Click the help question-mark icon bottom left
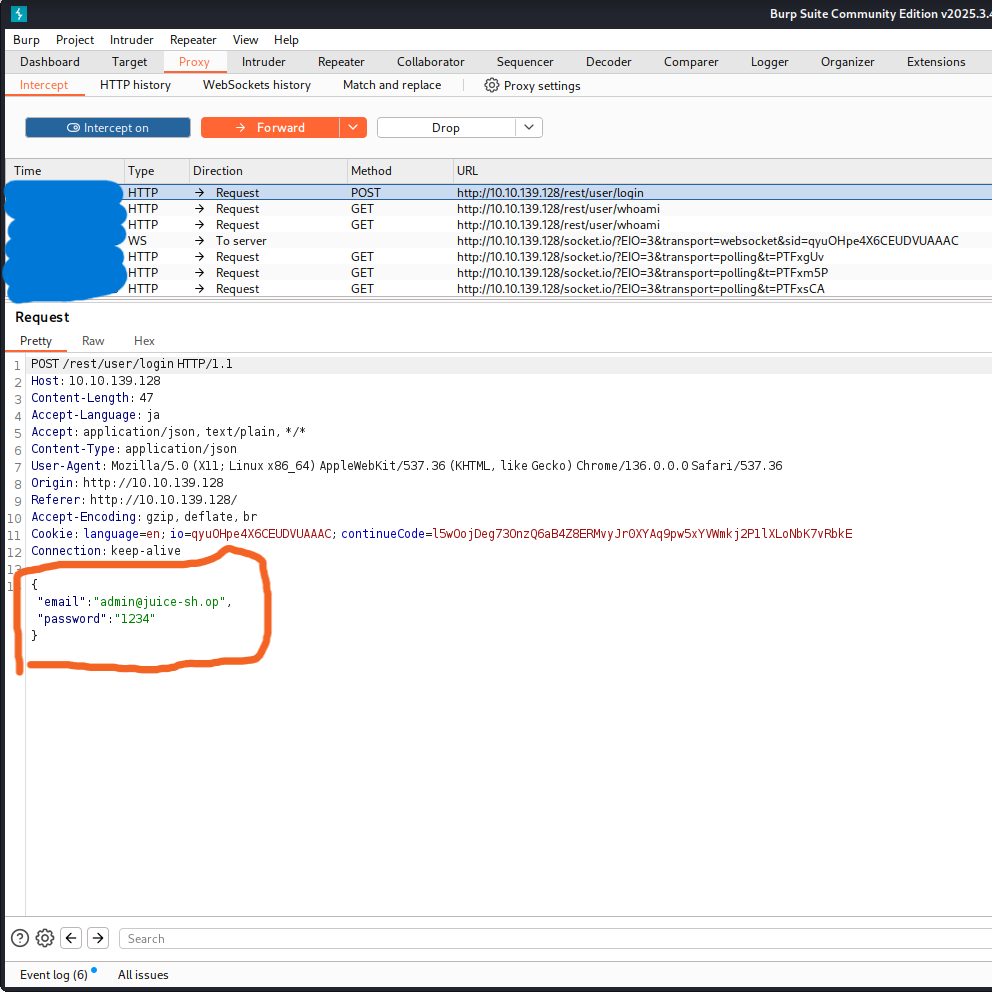This screenshot has width=992, height=992. point(19,938)
